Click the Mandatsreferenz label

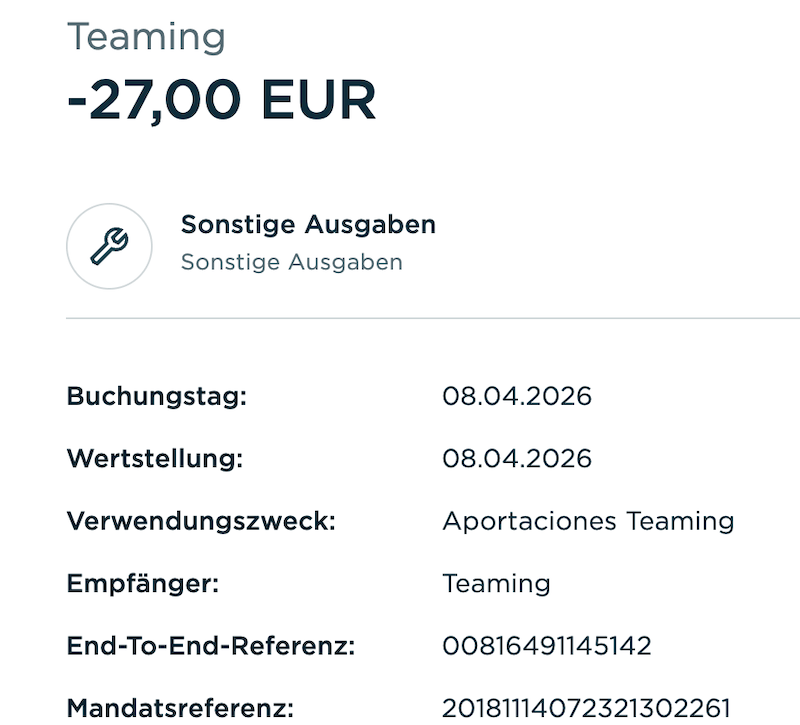(x=180, y=708)
